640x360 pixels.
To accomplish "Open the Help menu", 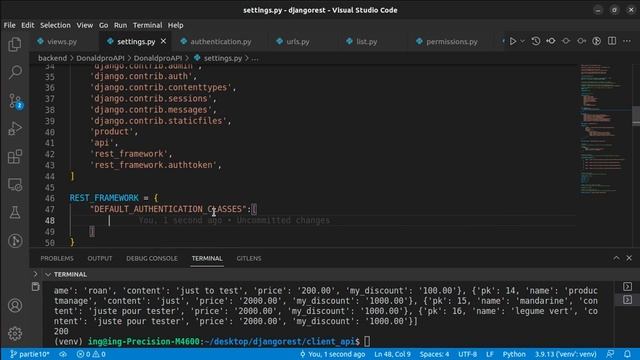I will pos(176,25).
